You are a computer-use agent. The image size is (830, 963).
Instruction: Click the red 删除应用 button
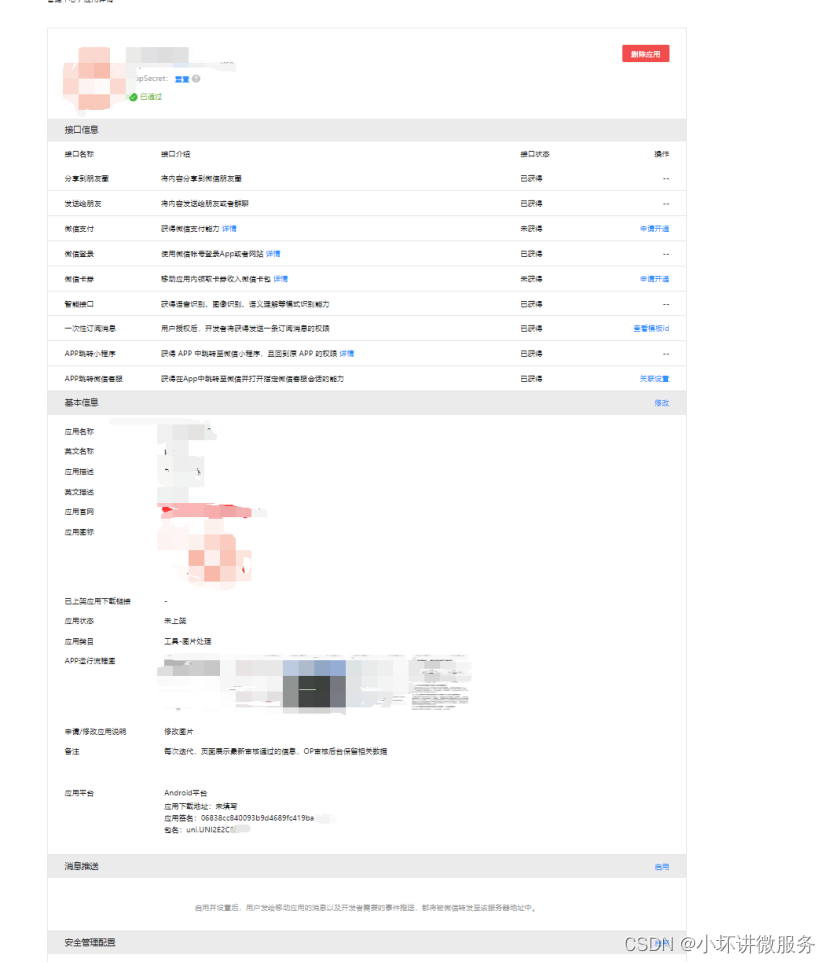click(x=645, y=54)
